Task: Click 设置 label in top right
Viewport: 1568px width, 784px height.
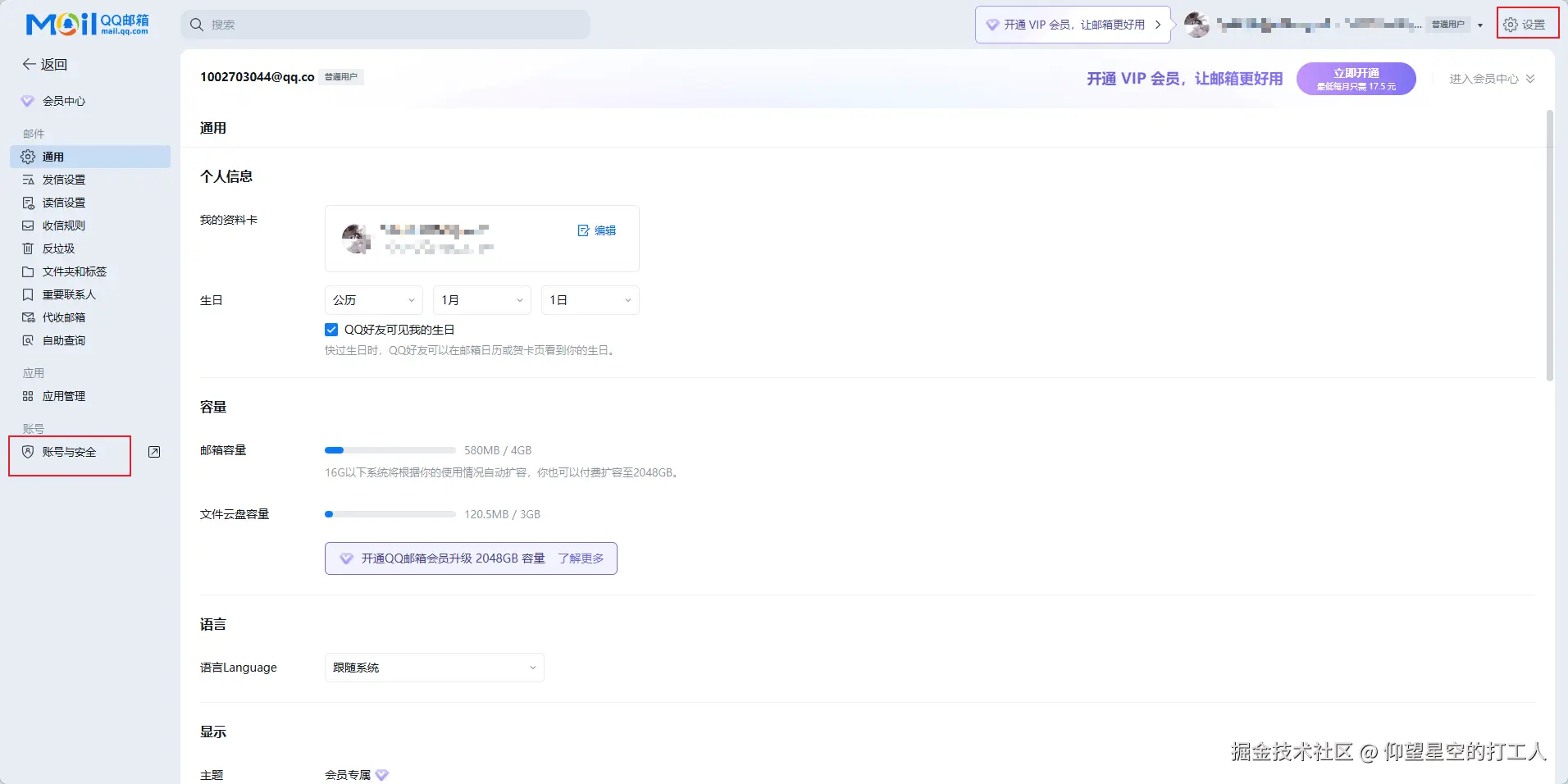Action: tap(1534, 25)
